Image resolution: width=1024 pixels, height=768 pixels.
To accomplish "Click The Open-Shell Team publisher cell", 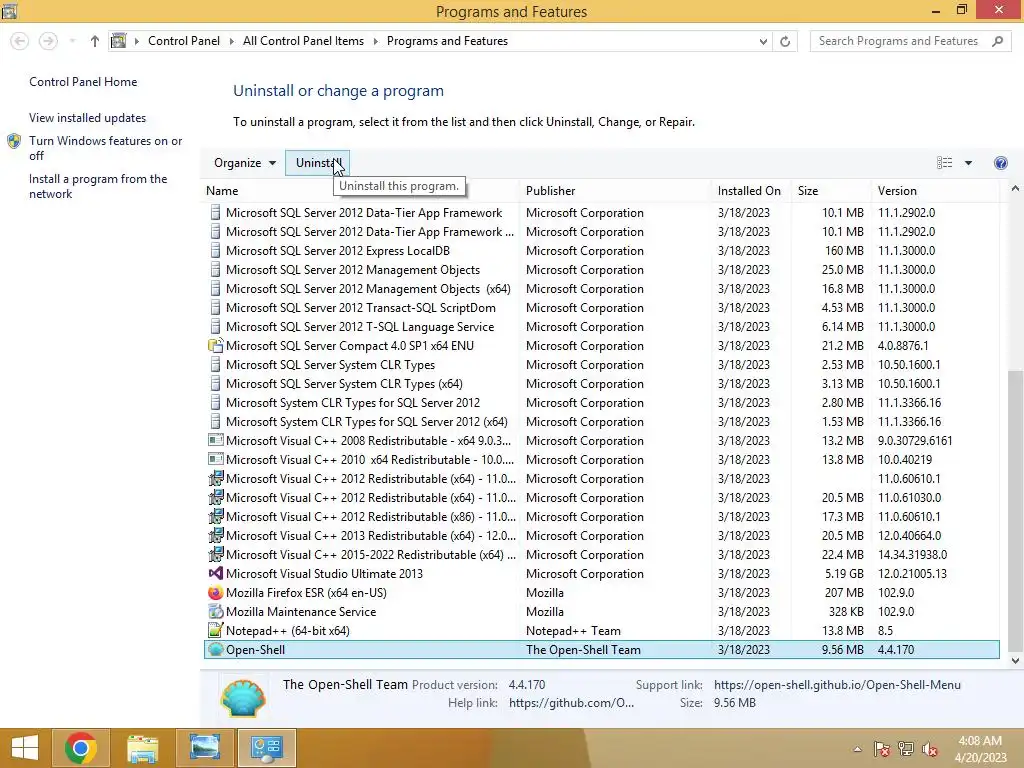I will coord(583,650).
